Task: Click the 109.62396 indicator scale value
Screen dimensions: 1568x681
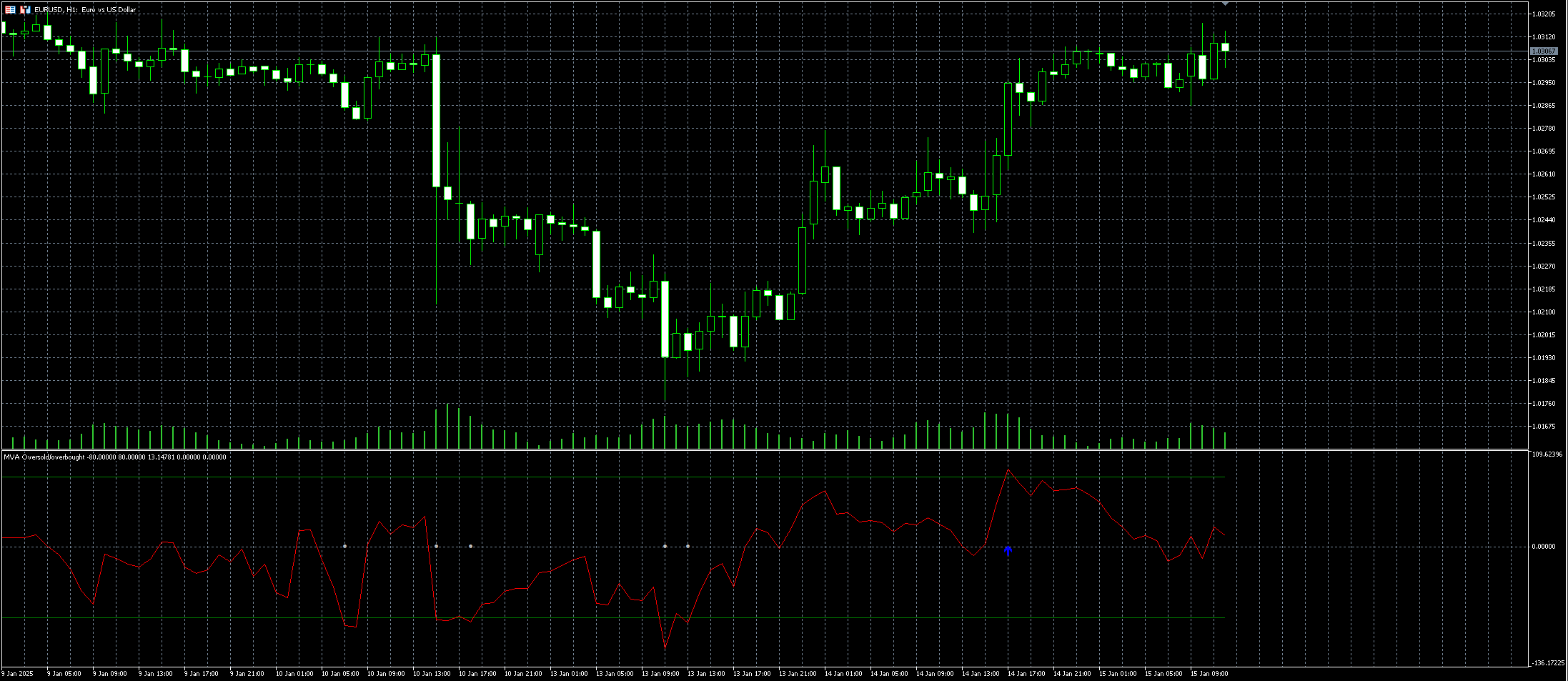Action: click(1547, 454)
